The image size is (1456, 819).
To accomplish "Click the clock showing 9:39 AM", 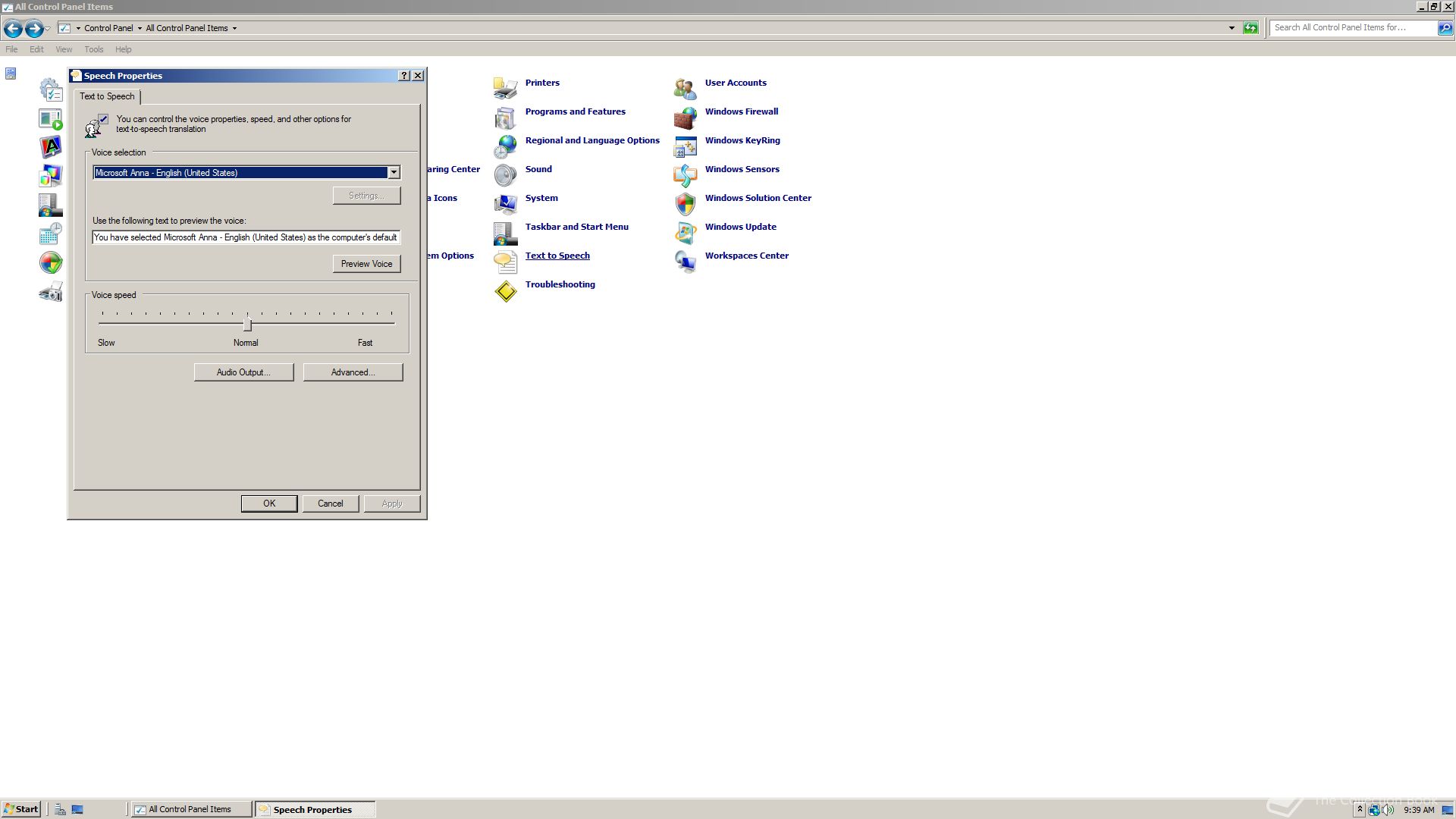I will pos(1419,810).
